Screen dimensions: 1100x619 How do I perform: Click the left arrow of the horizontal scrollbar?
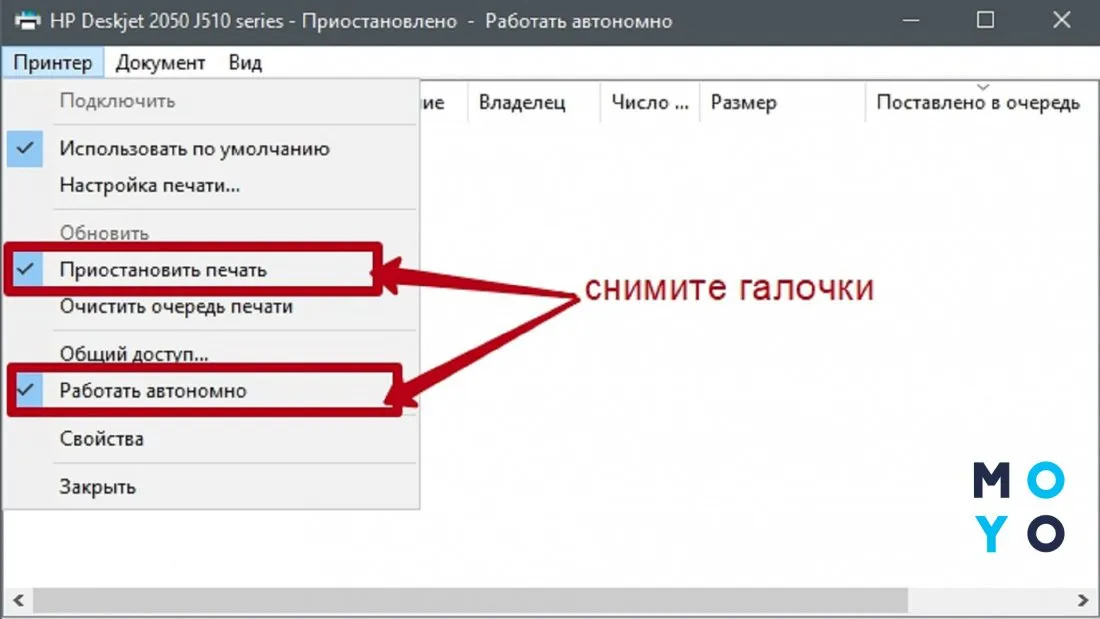[18, 601]
